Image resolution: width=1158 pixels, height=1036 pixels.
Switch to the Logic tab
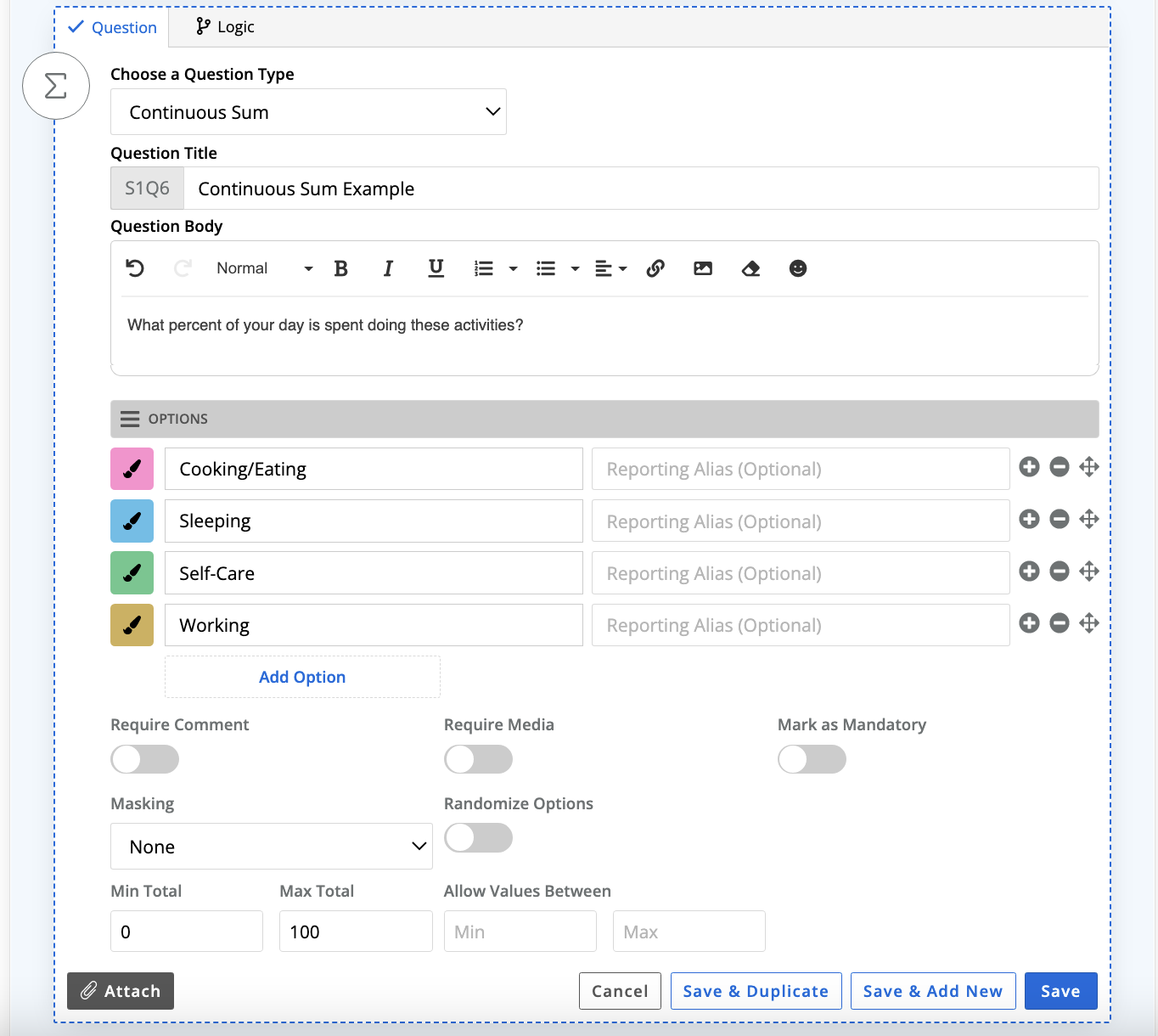(225, 27)
